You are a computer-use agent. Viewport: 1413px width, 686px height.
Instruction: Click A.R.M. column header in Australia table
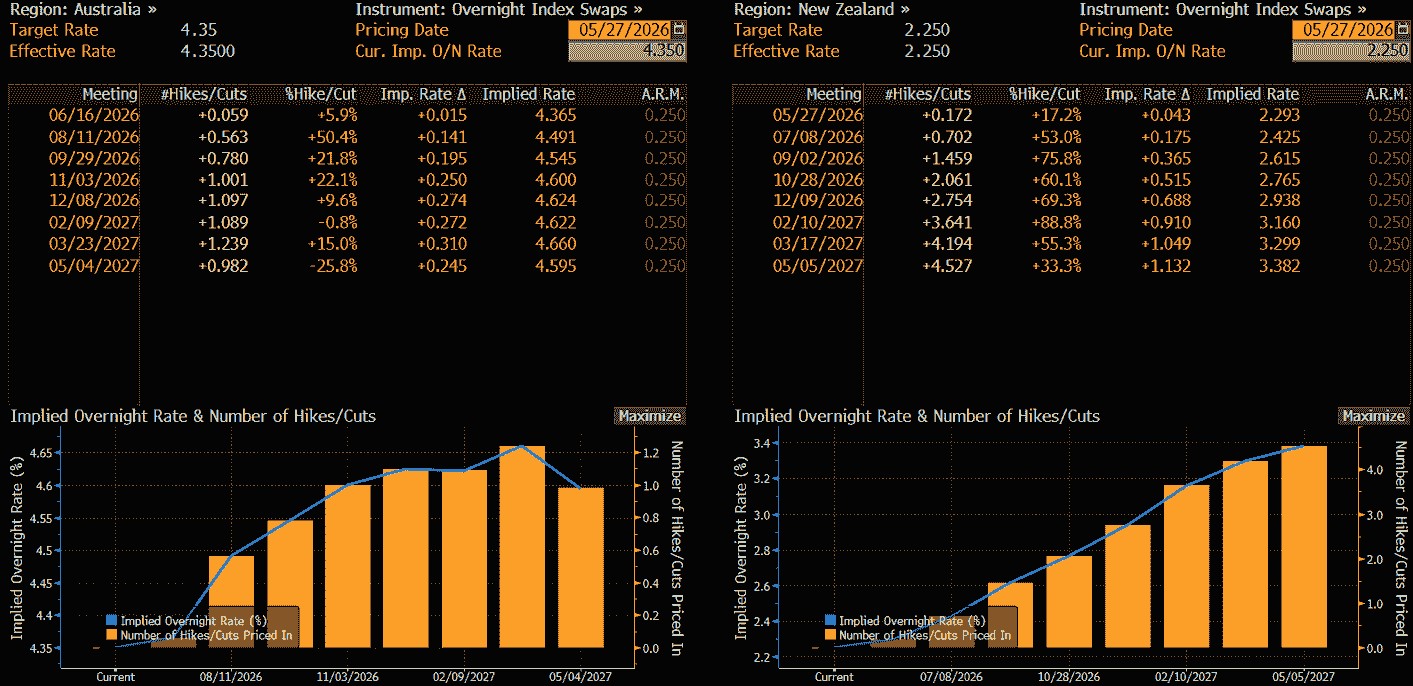[664, 94]
